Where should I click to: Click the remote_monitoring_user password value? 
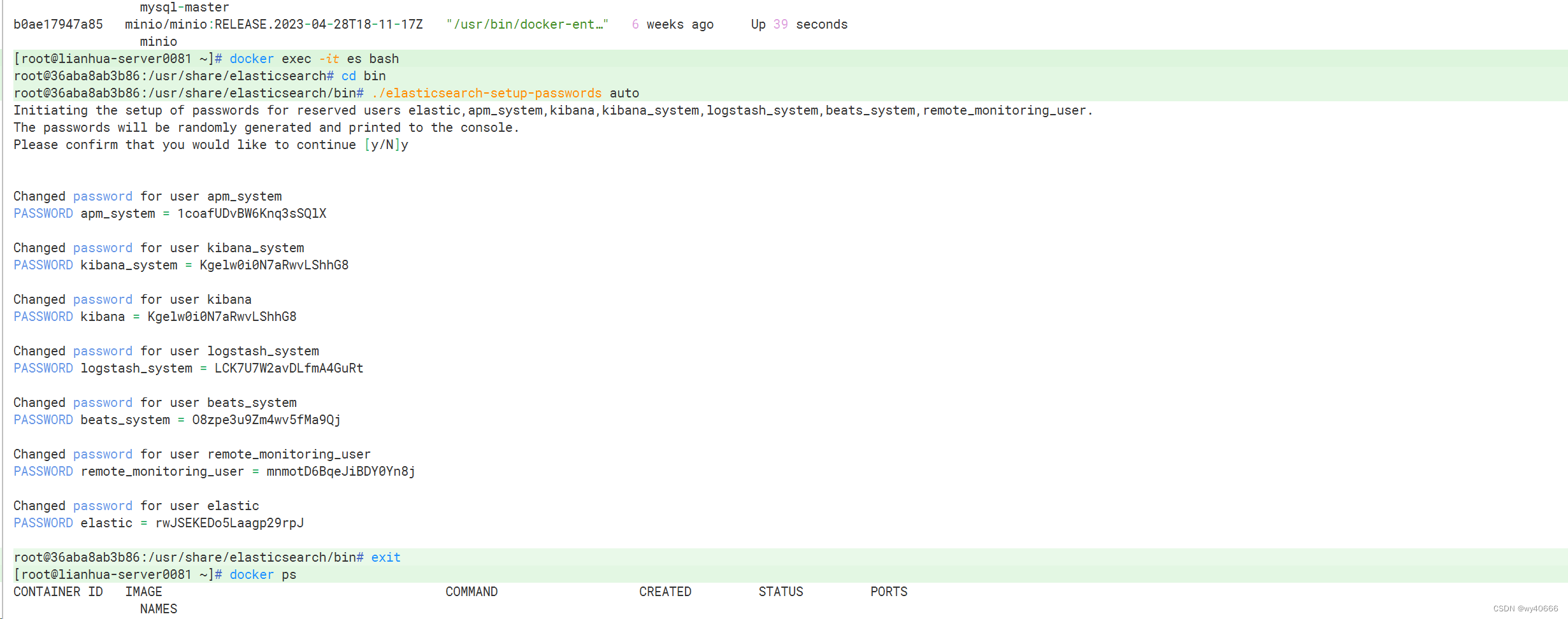click(x=340, y=471)
